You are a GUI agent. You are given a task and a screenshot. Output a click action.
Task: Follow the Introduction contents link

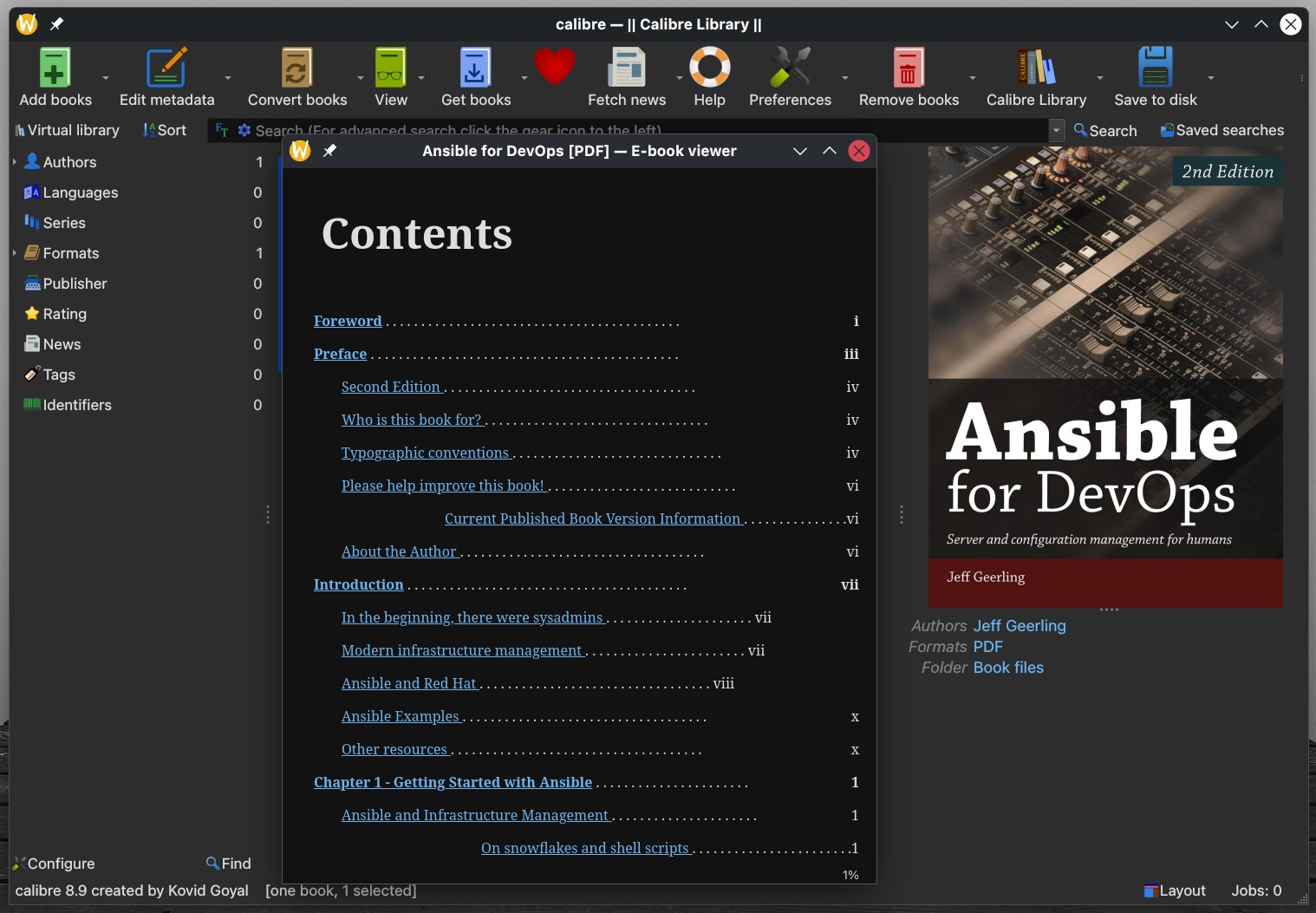[x=358, y=584]
